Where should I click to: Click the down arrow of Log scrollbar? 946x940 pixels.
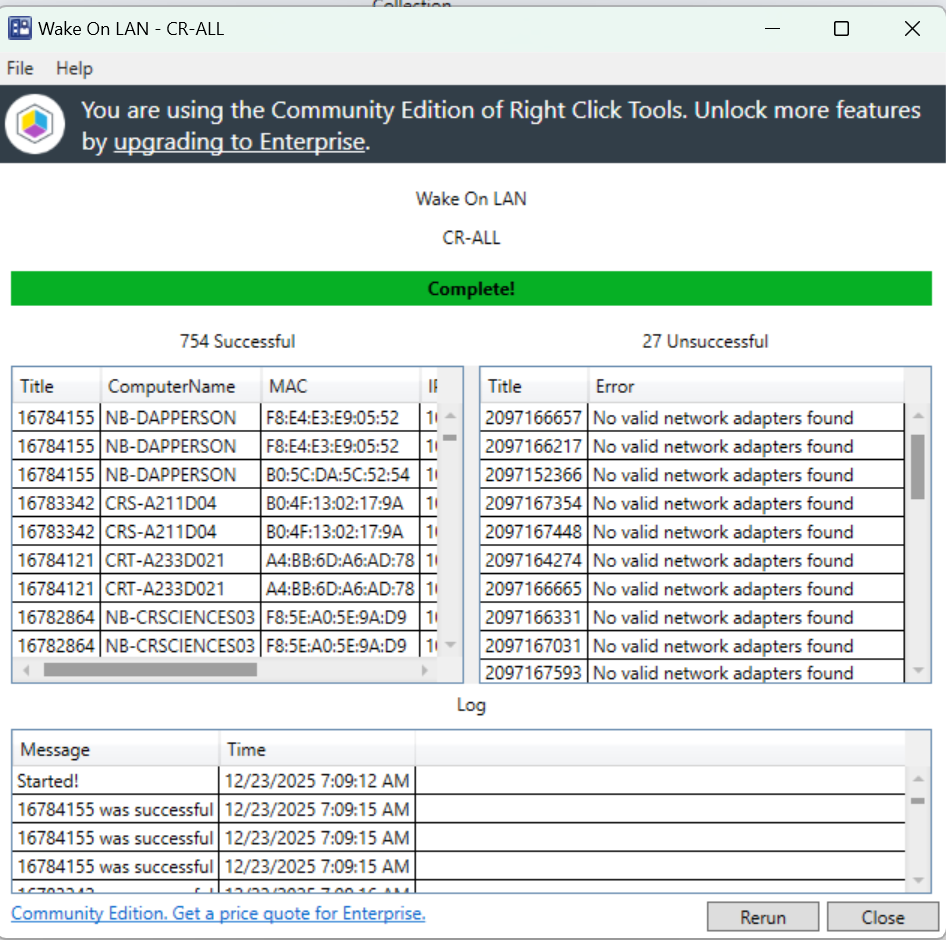coord(918,880)
